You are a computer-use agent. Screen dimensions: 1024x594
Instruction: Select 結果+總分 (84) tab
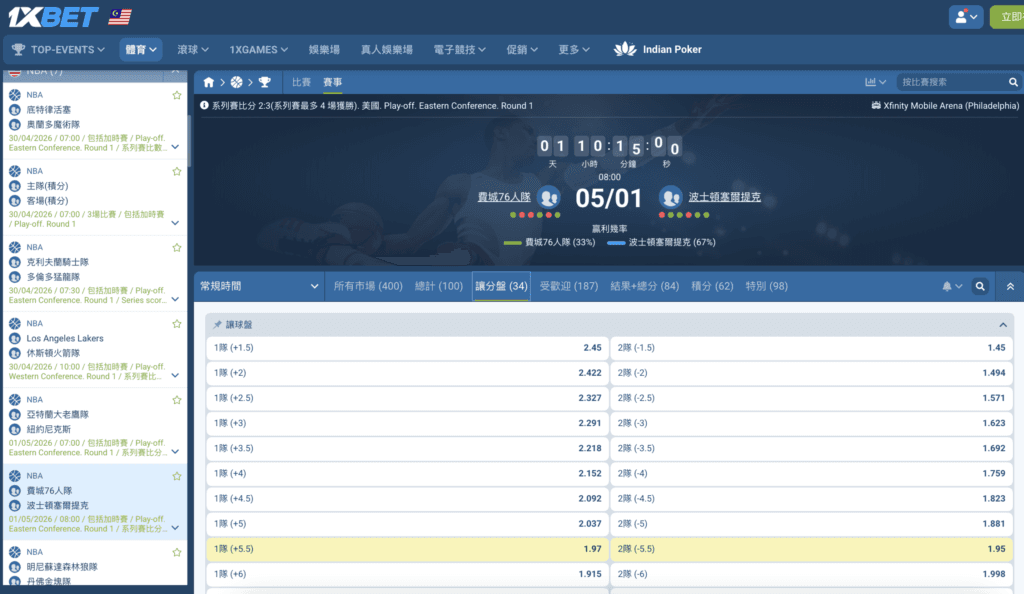(x=645, y=286)
